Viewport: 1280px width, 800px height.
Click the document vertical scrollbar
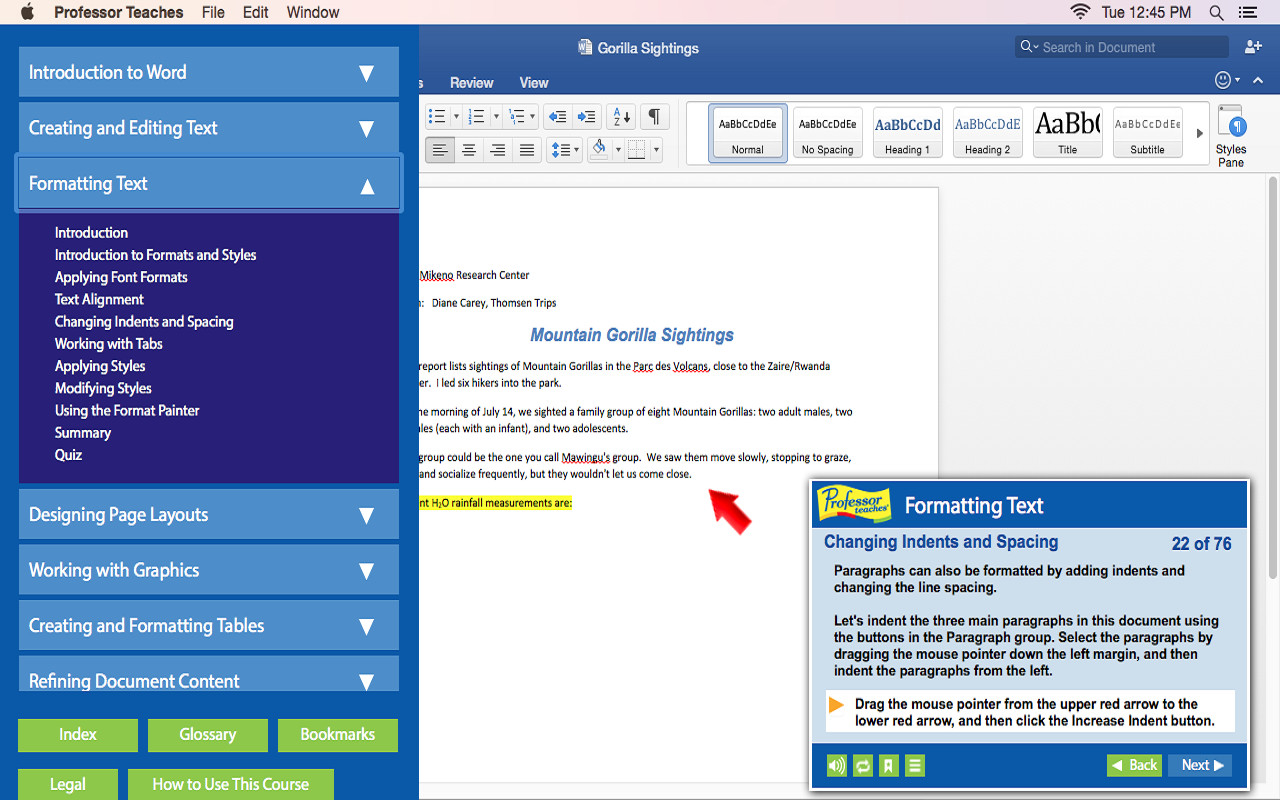tap(1273, 380)
